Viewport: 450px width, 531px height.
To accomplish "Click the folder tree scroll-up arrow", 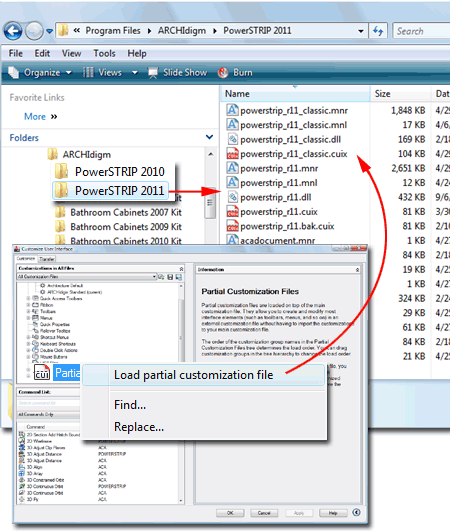I will [211, 154].
